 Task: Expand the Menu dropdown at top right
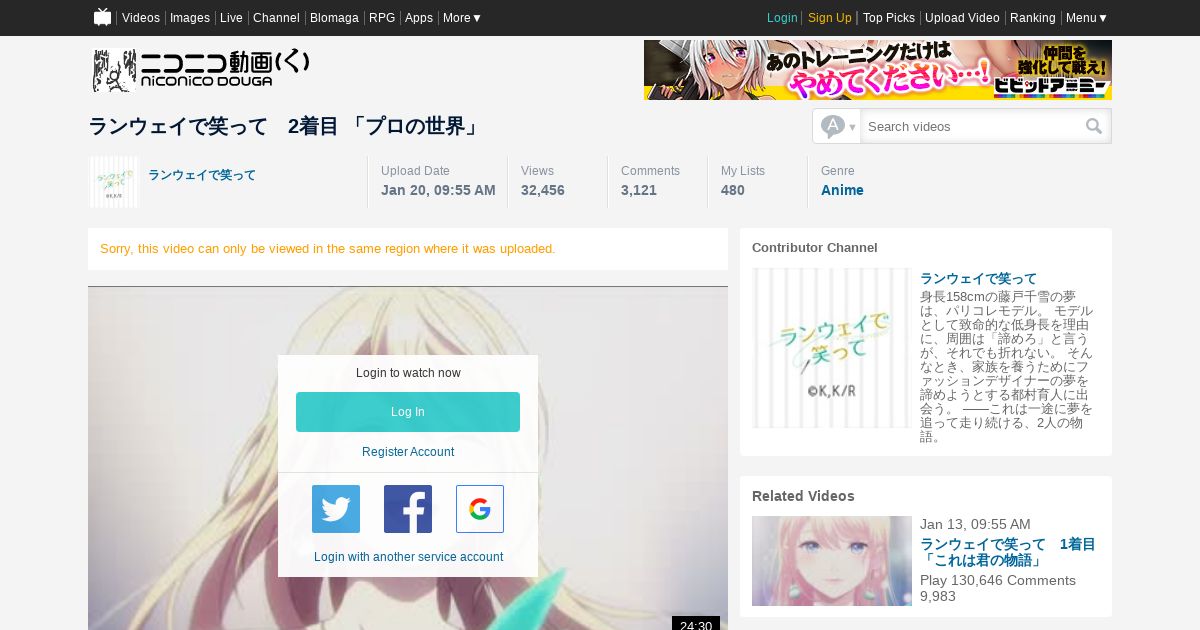coord(1087,18)
